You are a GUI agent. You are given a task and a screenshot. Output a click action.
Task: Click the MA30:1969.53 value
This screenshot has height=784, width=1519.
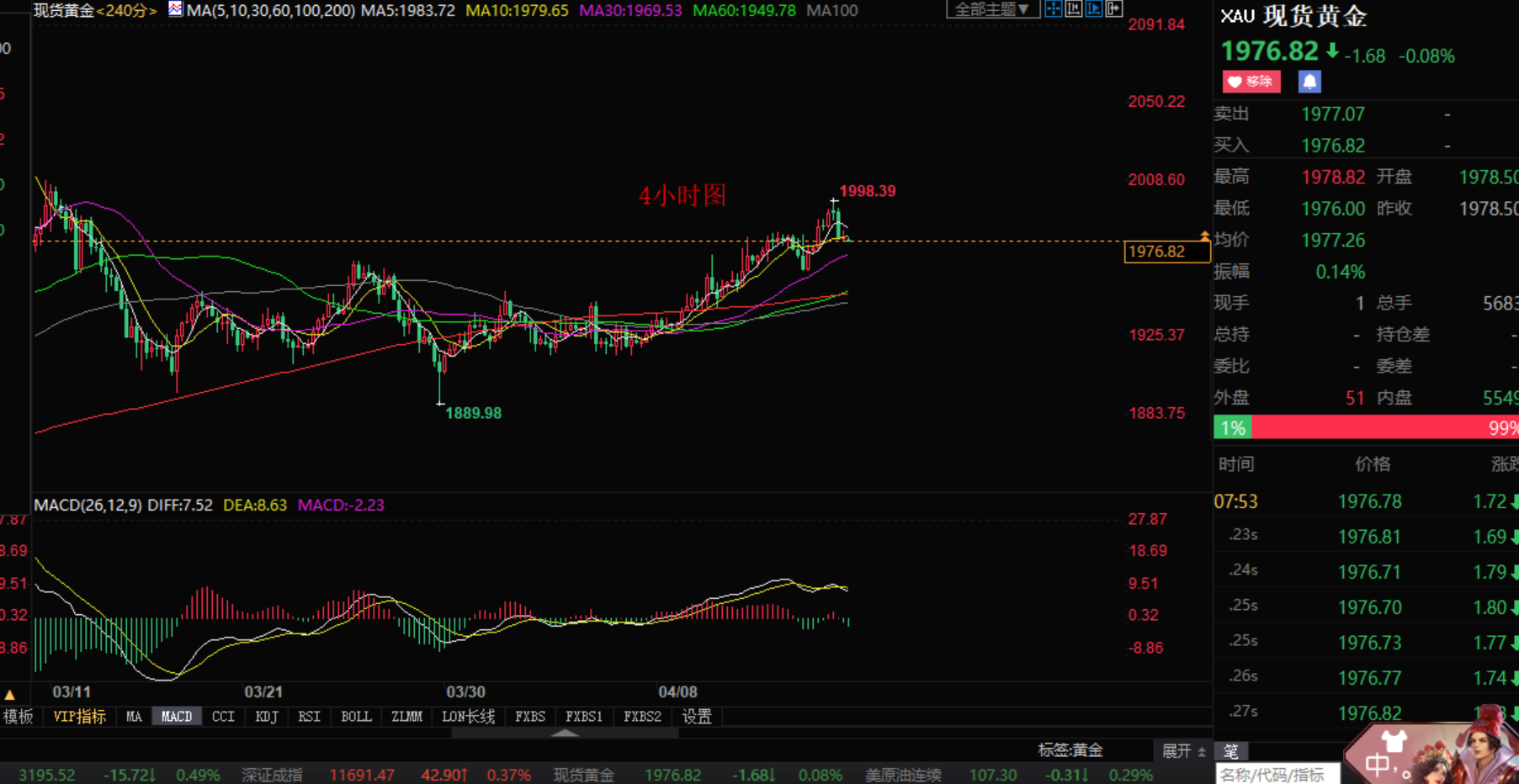[630, 10]
